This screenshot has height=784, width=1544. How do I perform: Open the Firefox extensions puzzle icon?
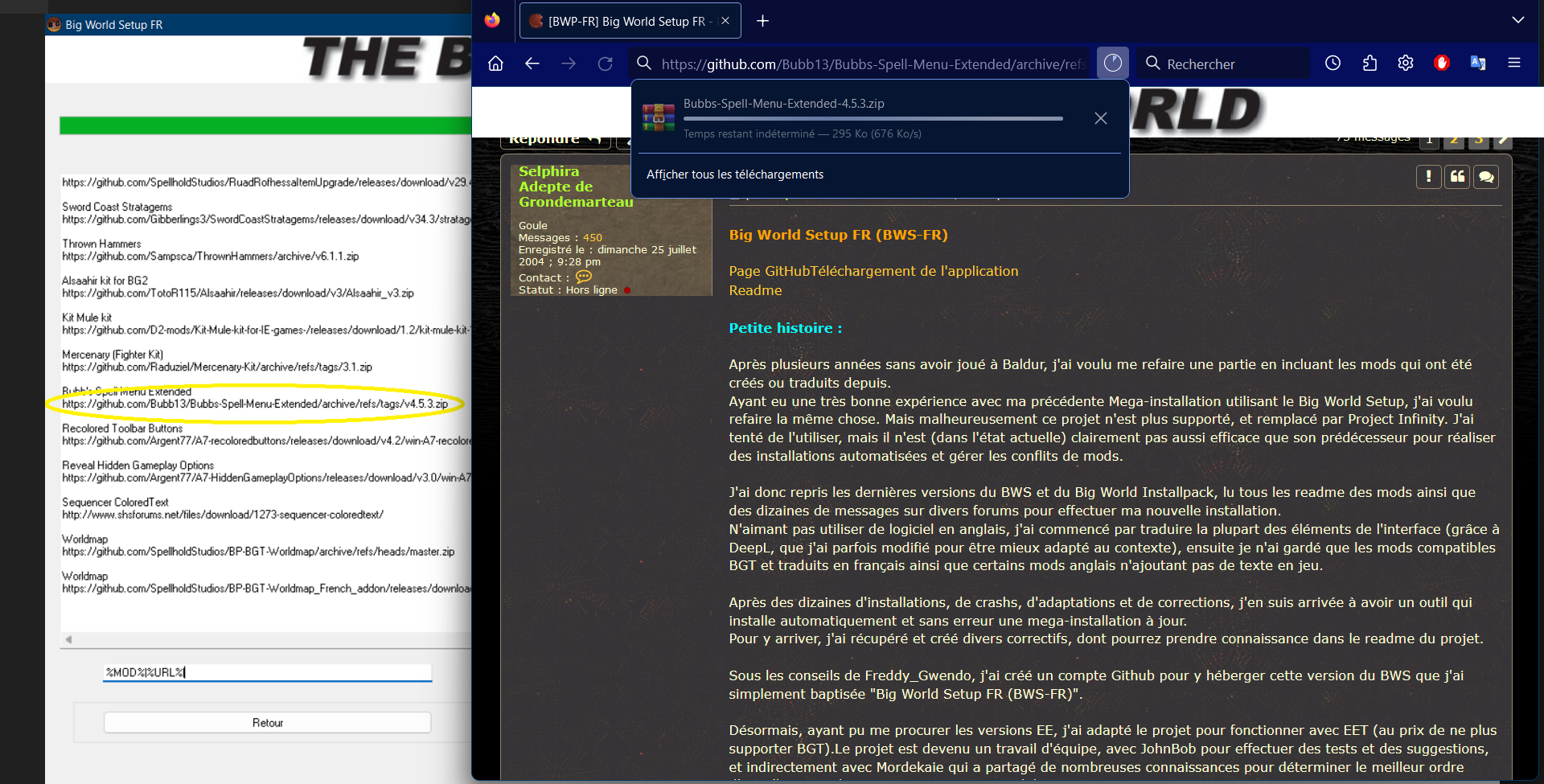click(1369, 63)
